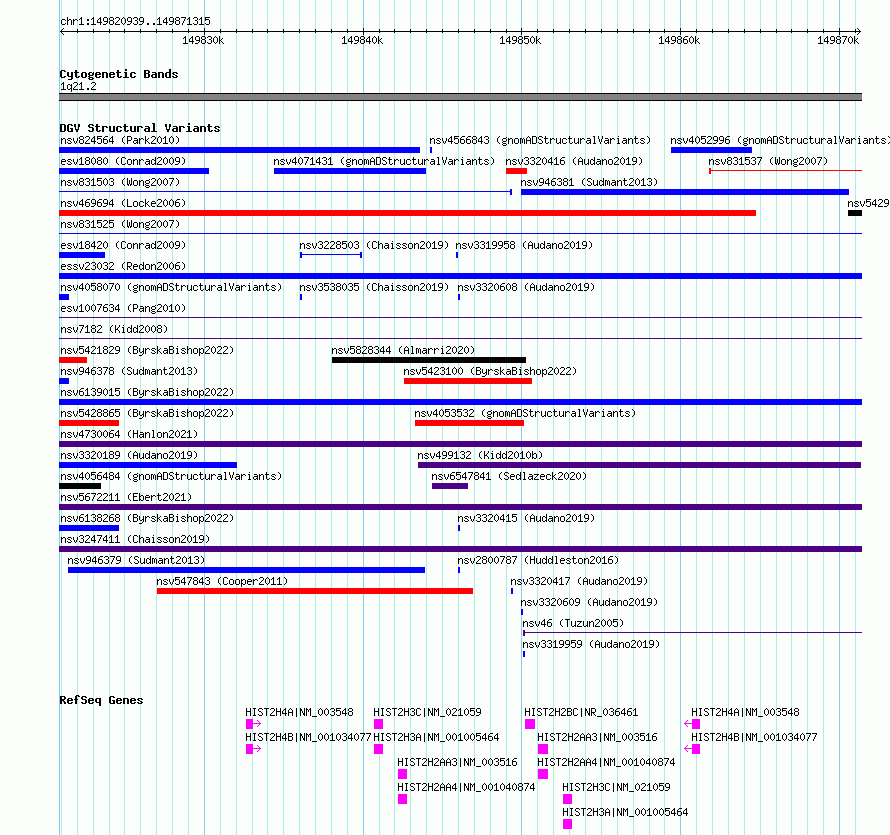
Task: Click the DGV Structural Variants track title
Action: click(140, 128)
